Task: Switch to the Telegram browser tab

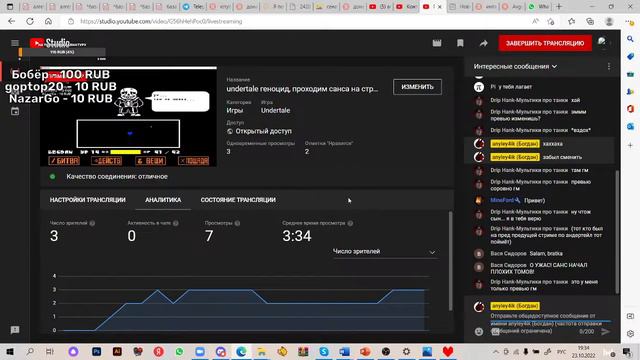Action: click(193, 7)
